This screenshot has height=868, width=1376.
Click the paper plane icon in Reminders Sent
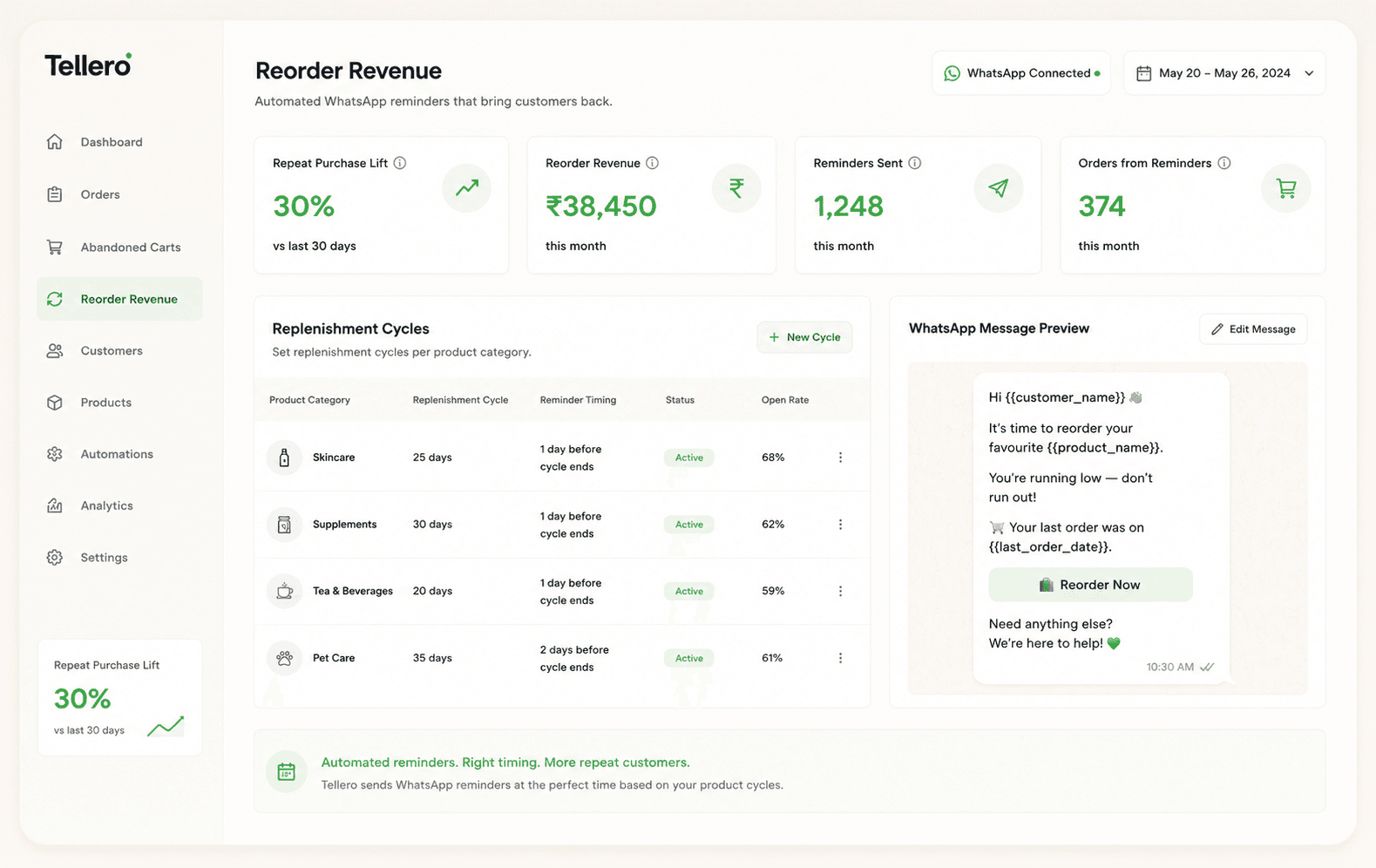pos(999,187)
